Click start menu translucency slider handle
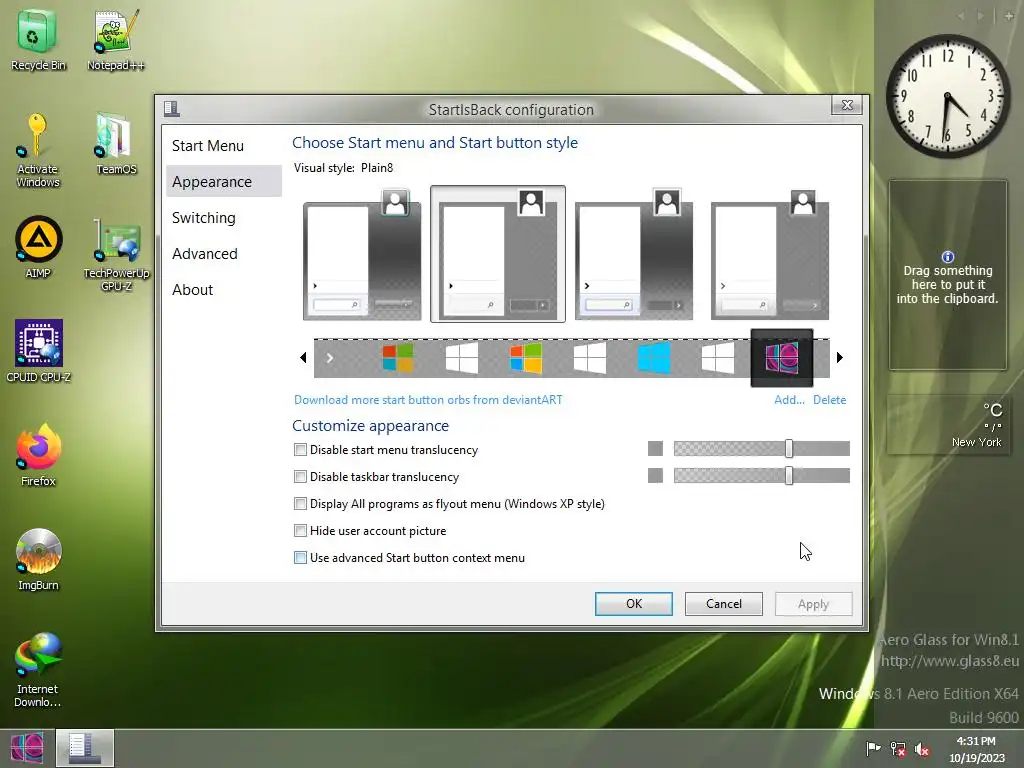The width and height of the screenshot is (1024, 768). click(x=789, y=448)
